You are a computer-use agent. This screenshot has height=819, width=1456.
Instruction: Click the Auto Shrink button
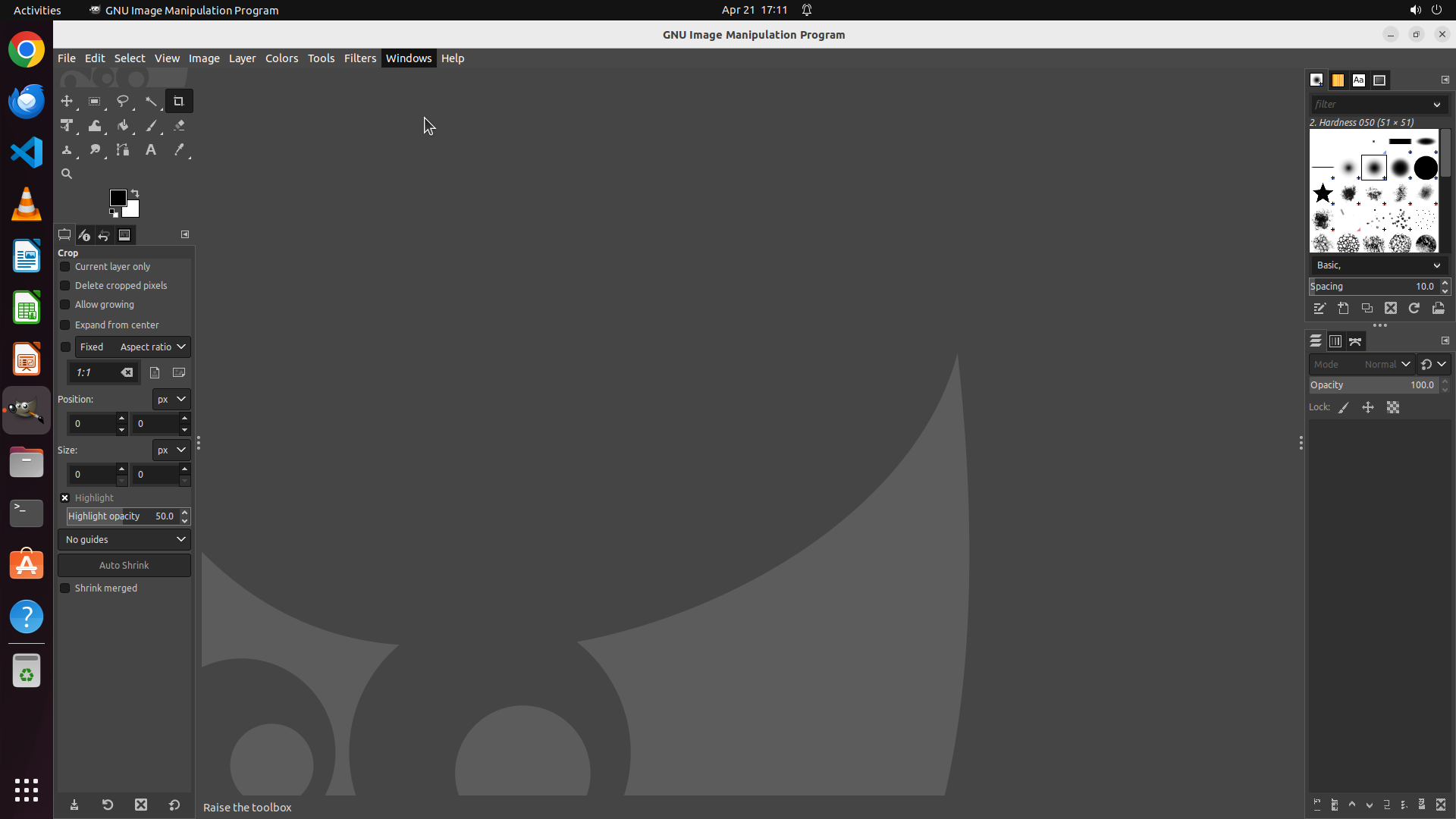coord(124,566)
